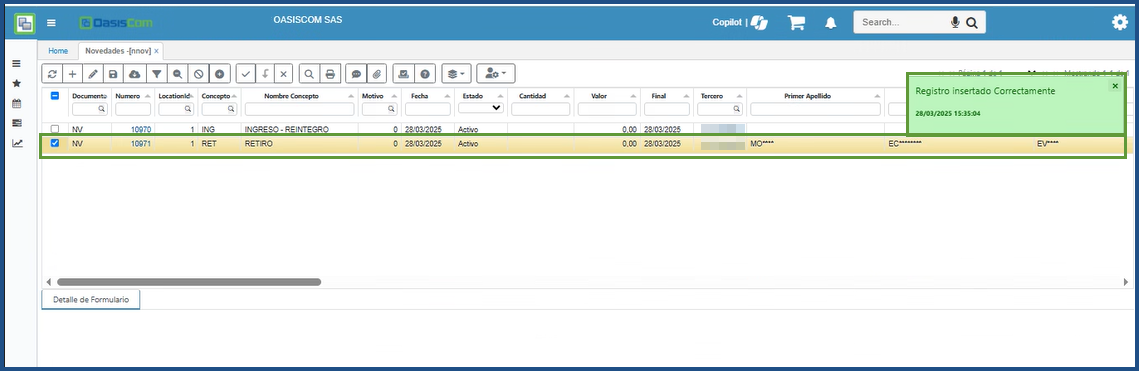
Task: Click the microphone in the search box
Action: [955, 23]
